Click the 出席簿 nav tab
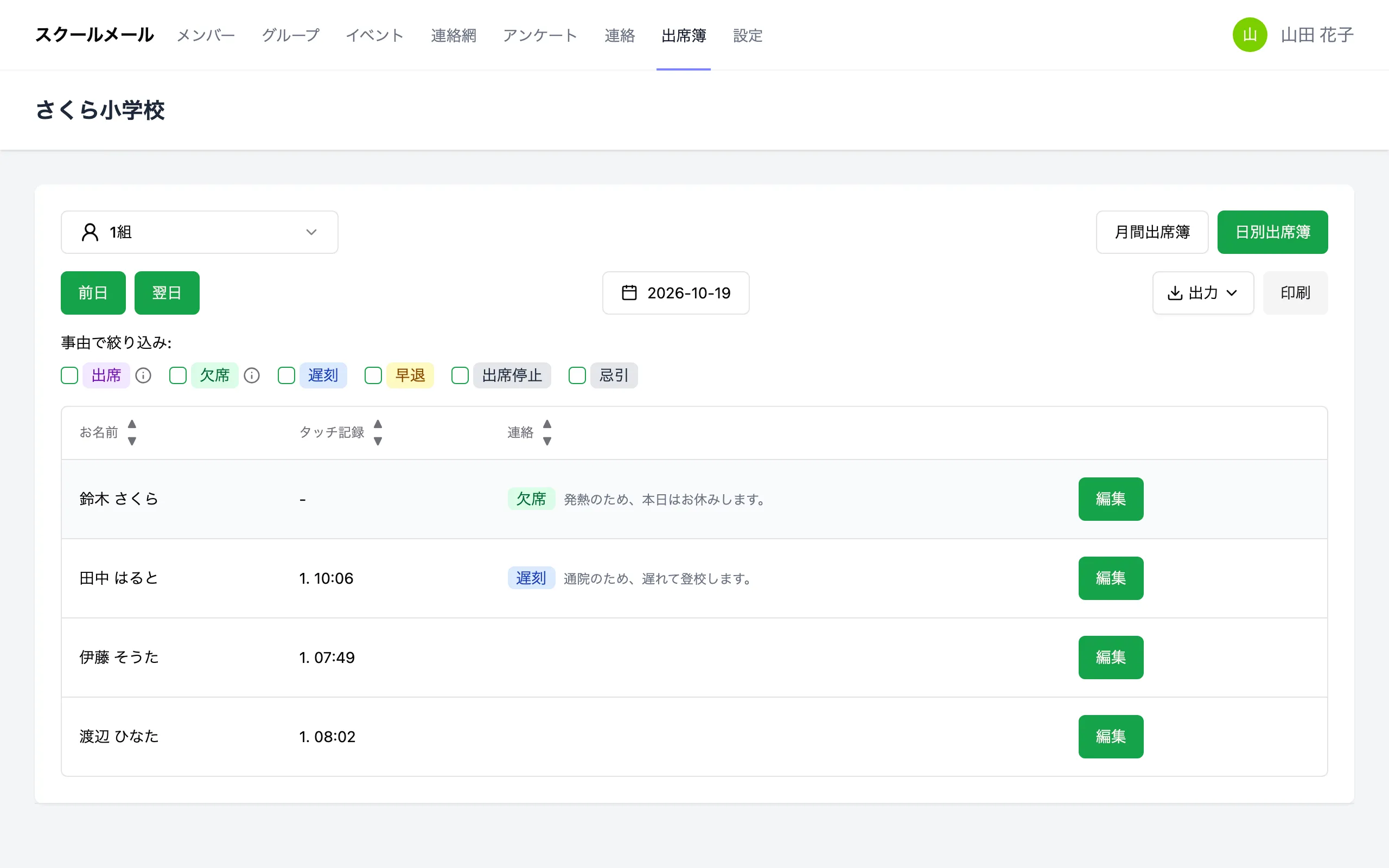This screenshot has height=868, width=1389. click(x=684, y=35)
